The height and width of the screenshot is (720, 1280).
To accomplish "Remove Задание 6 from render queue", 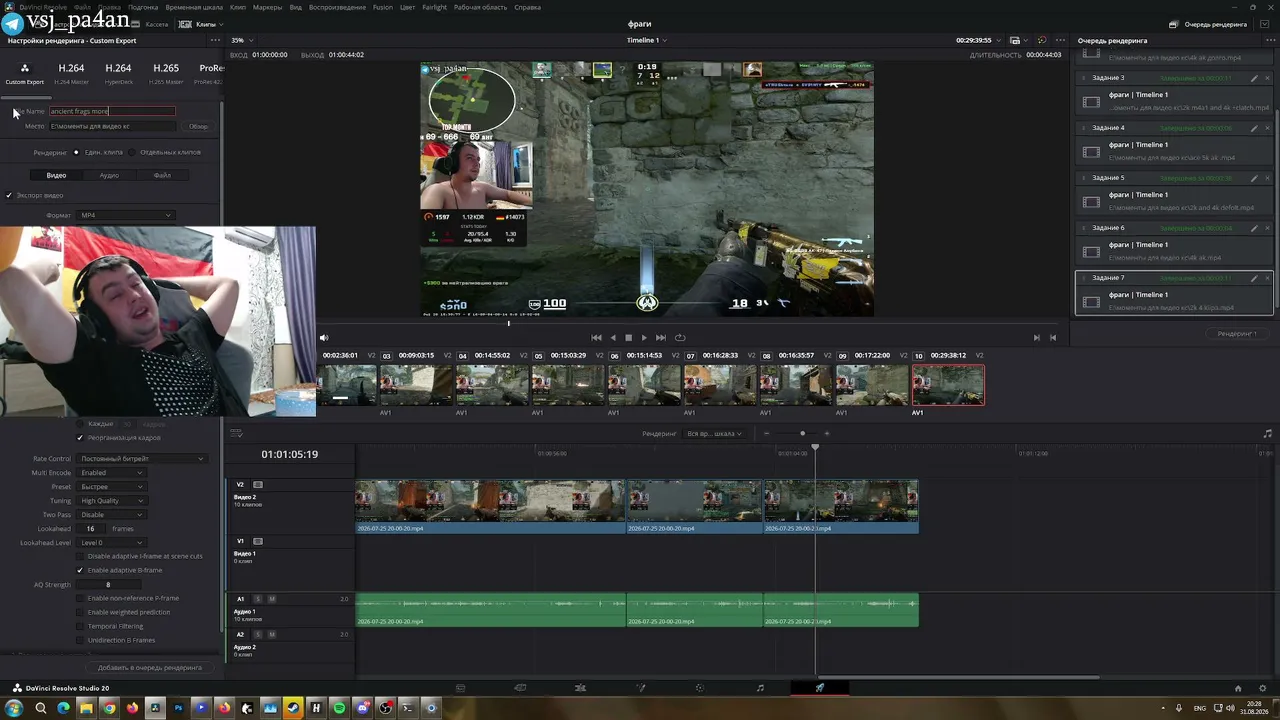I will [x=1267, y=228].
